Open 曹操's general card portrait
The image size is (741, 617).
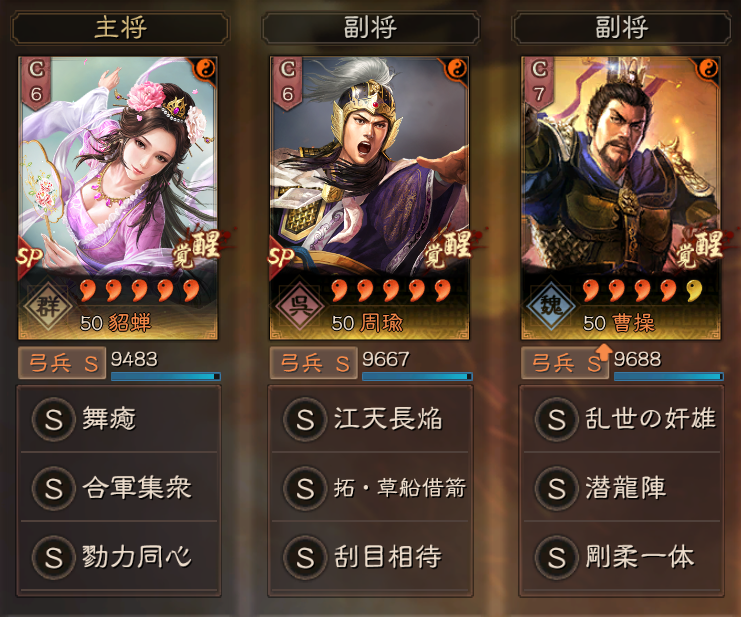620,198
